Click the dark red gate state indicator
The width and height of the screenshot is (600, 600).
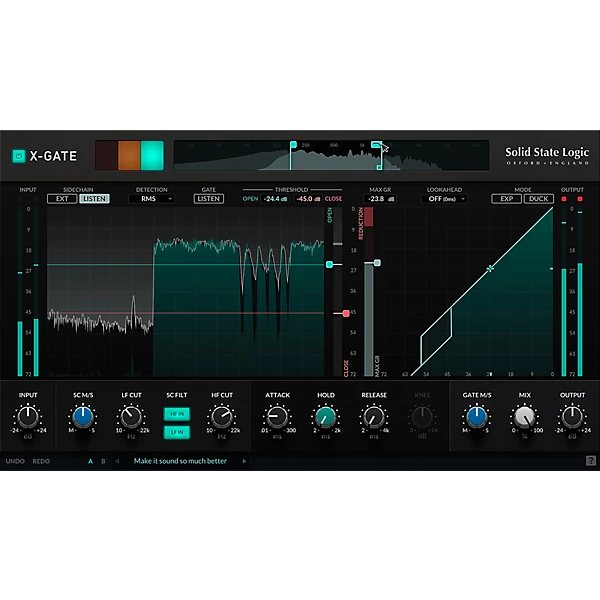click(x=107, y=155)
